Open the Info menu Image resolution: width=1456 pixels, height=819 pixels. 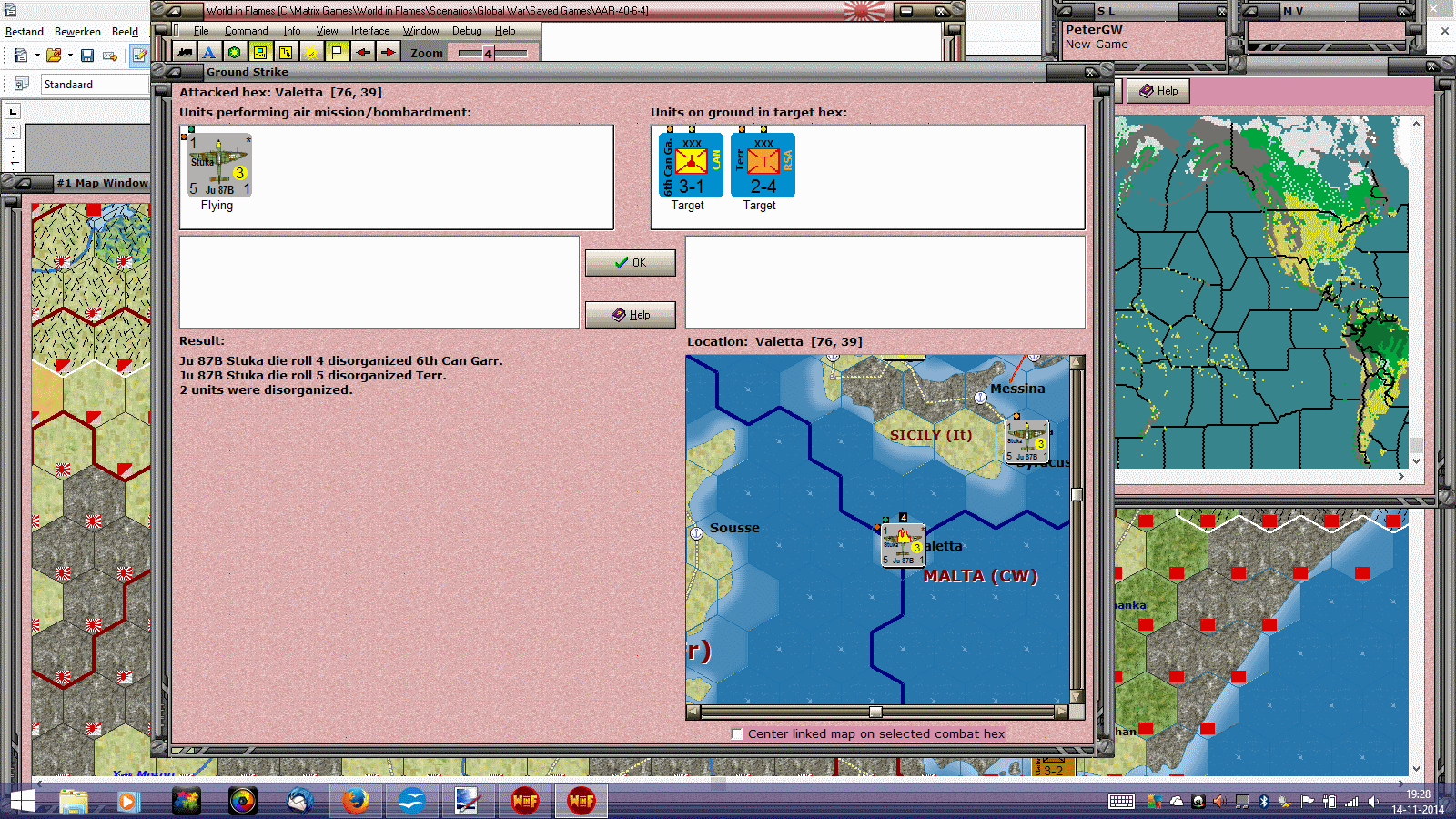pos(292,31)
